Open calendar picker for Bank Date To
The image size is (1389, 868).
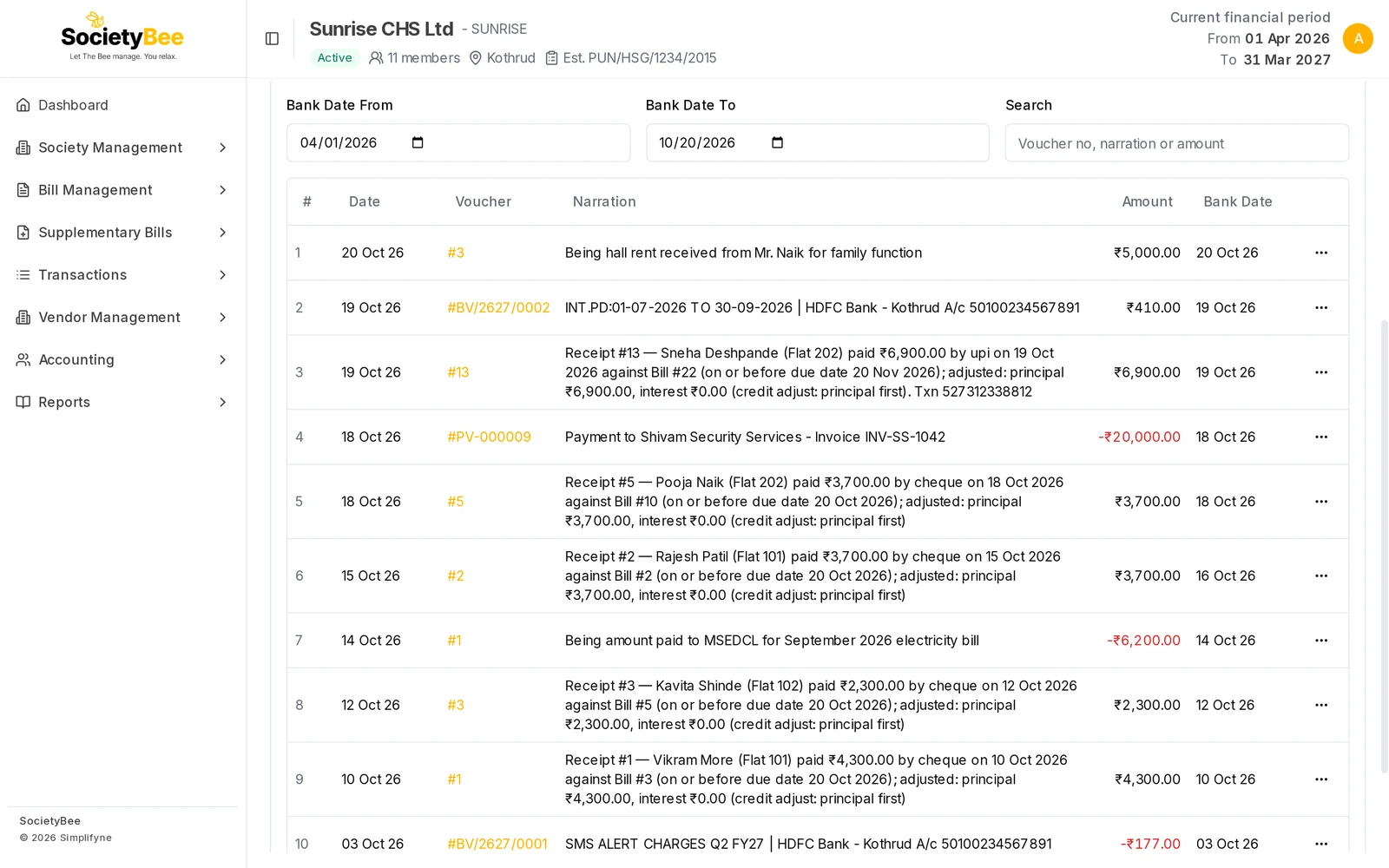coord(777,142)
